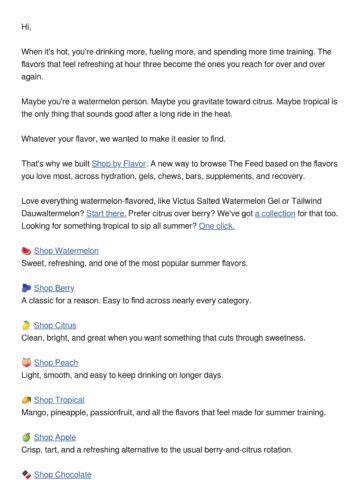The image size is (360, 480).
Task: Open the Shop by Flavor link
Action: point(119,164)
